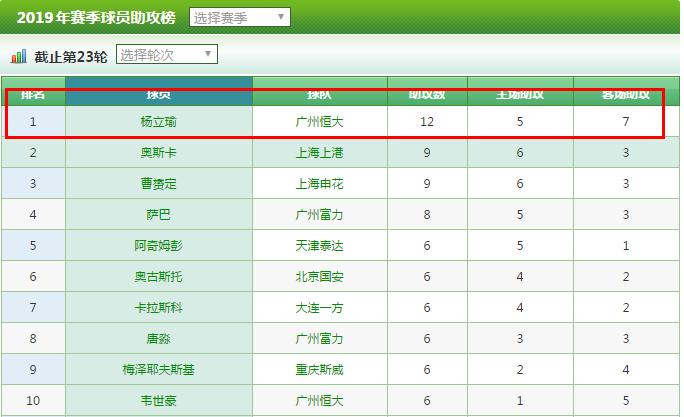Open team 上海上港 link
Viewport: 684px width, 417px height.
pyautogui.click(x=319, y=153)
